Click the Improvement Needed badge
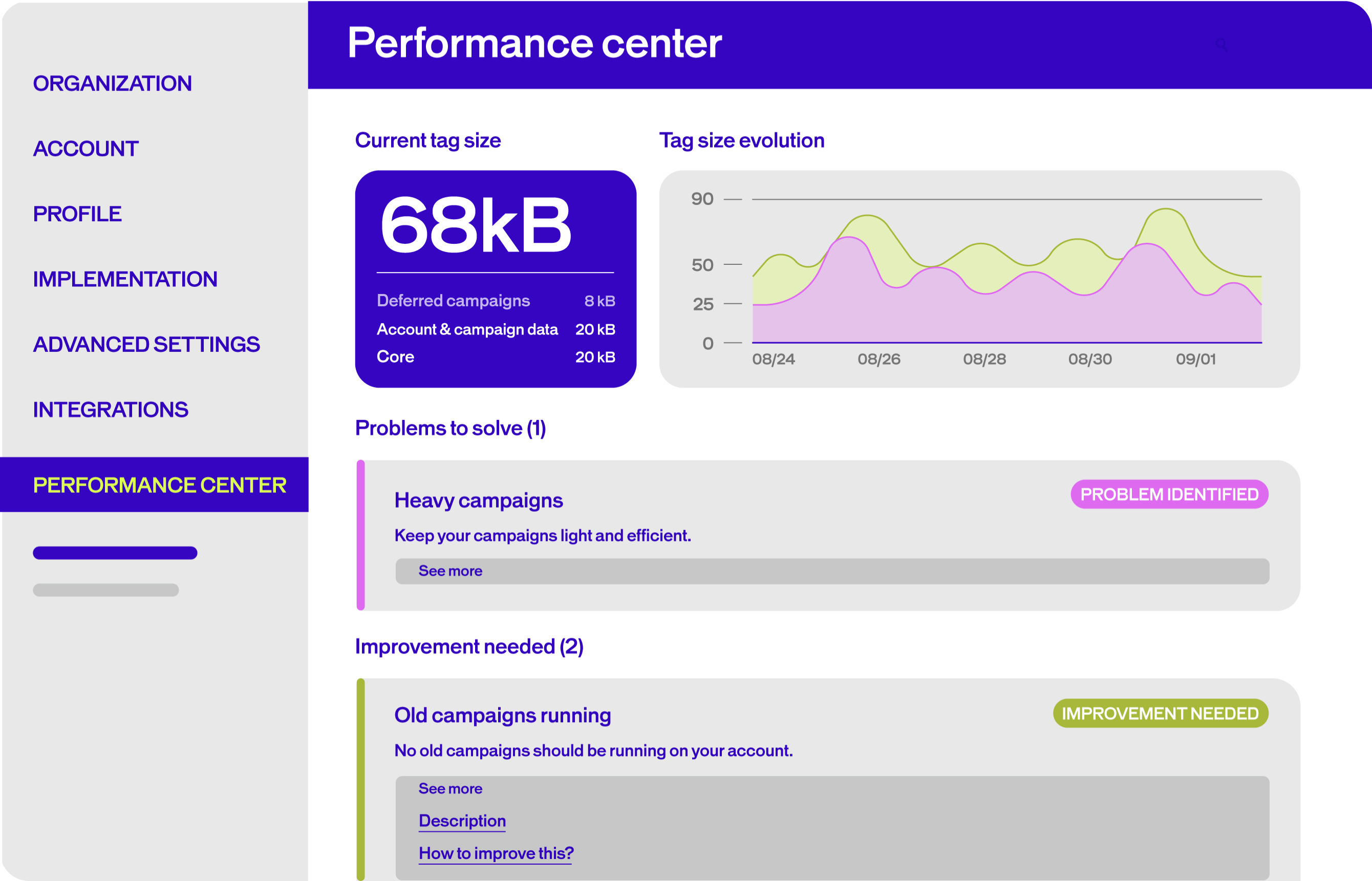 coord(1160,714)
